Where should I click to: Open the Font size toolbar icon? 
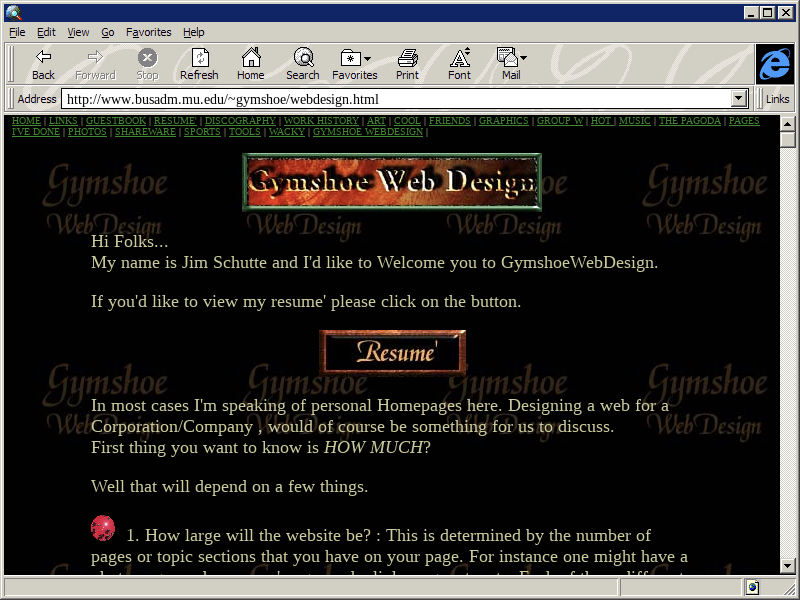tap(459, 64)
